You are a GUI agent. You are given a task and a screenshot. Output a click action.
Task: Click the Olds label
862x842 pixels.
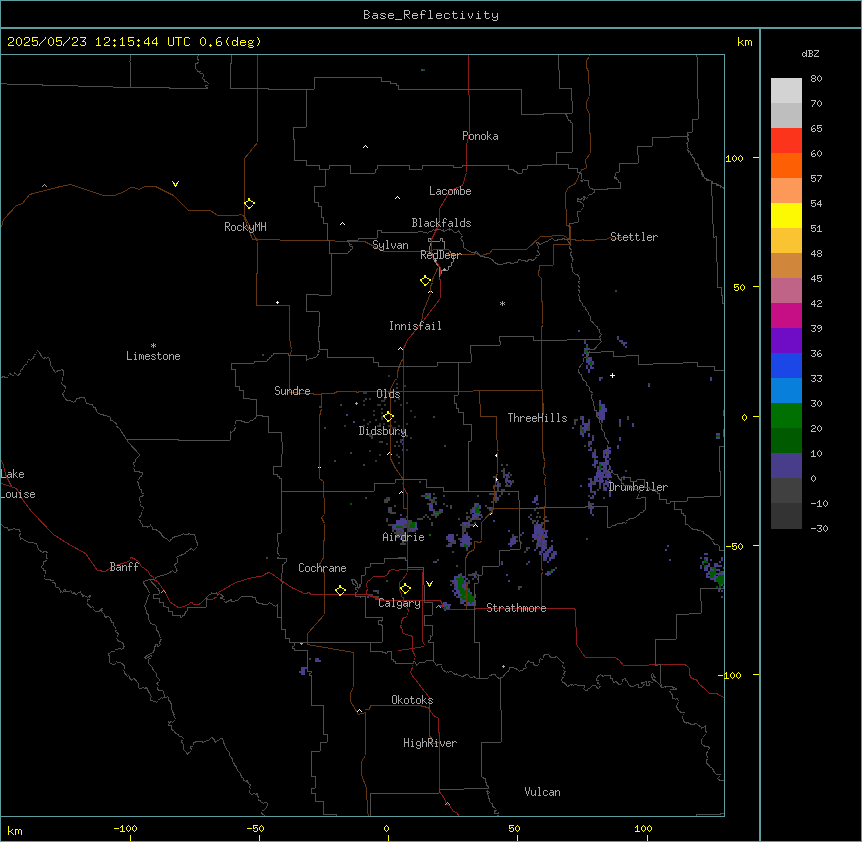tap(388, 394)
